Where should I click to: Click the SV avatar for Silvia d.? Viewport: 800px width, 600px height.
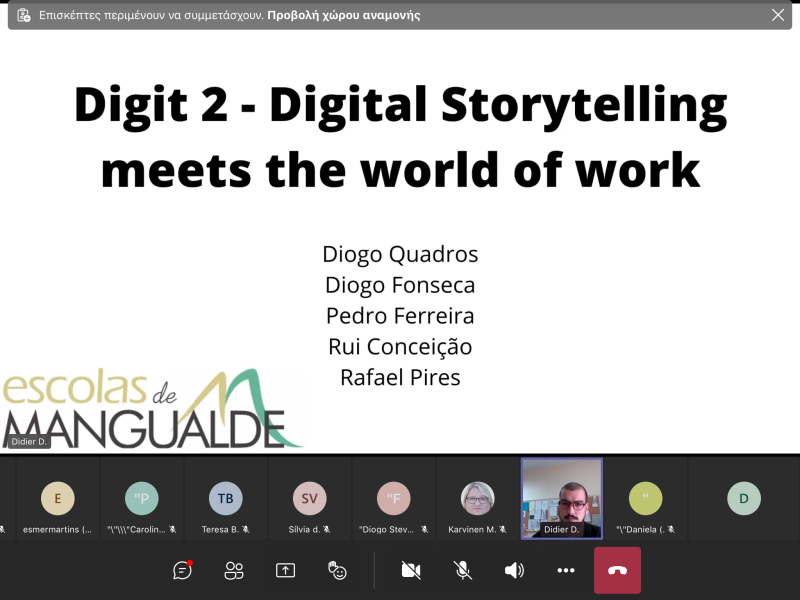[309, 498]
